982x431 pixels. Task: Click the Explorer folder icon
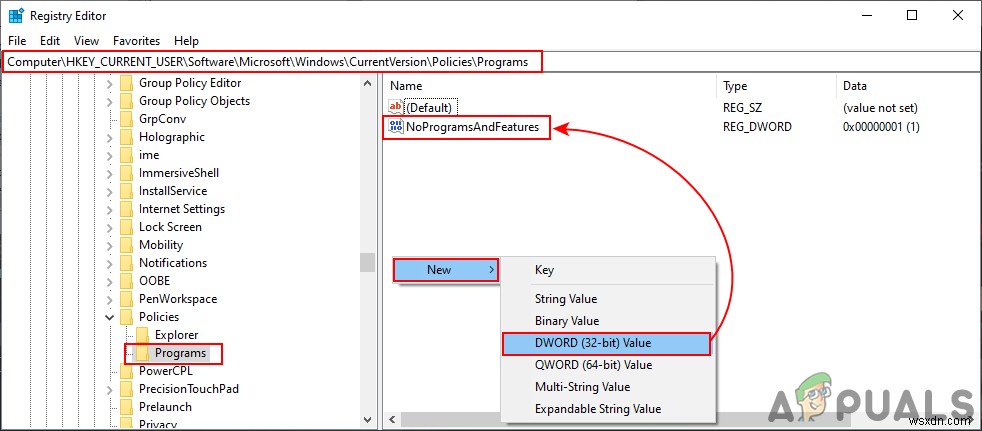(143, 335)
